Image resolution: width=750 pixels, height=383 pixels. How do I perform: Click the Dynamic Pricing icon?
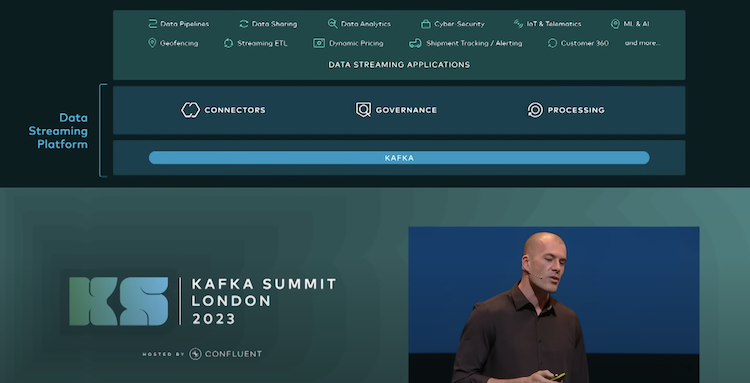(319, 43)
